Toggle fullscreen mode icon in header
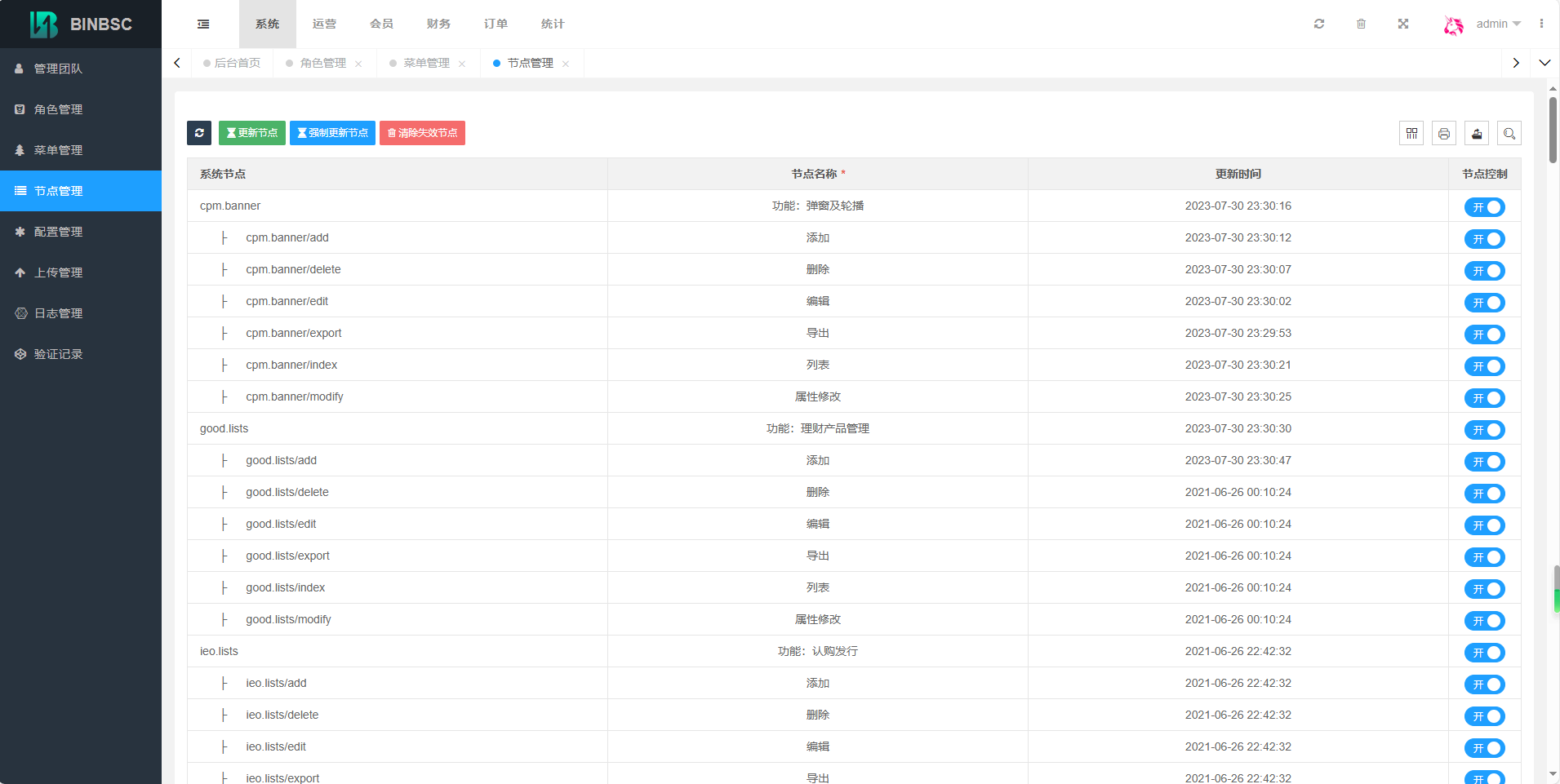Viewport: 1560px width, 784px height. click(1403, 24)
